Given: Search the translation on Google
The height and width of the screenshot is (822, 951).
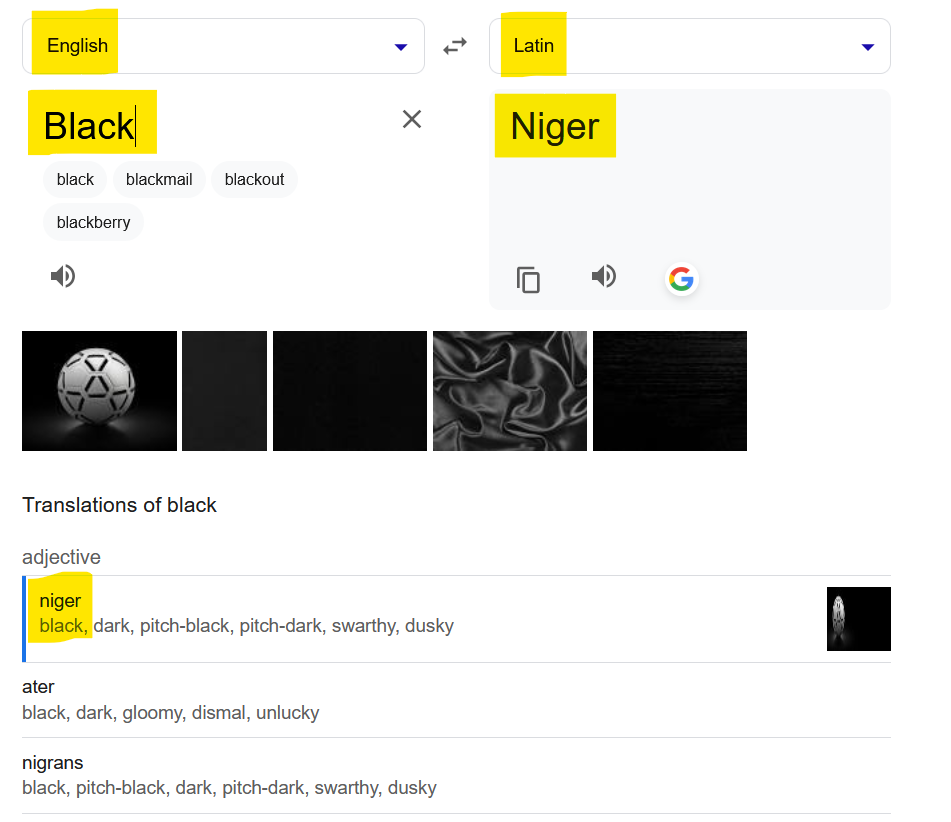Looking at the screenshot, I should click(x=681, y=279).
